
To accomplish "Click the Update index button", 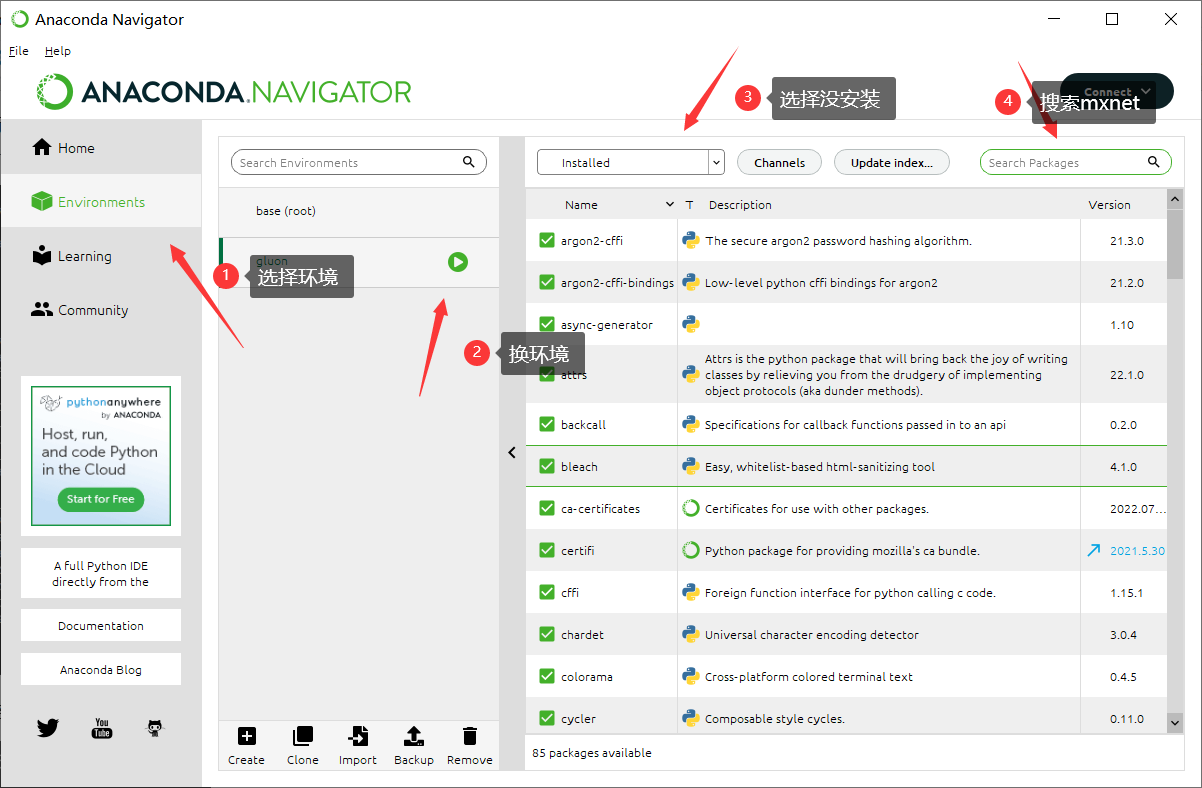I will (892, 162).
